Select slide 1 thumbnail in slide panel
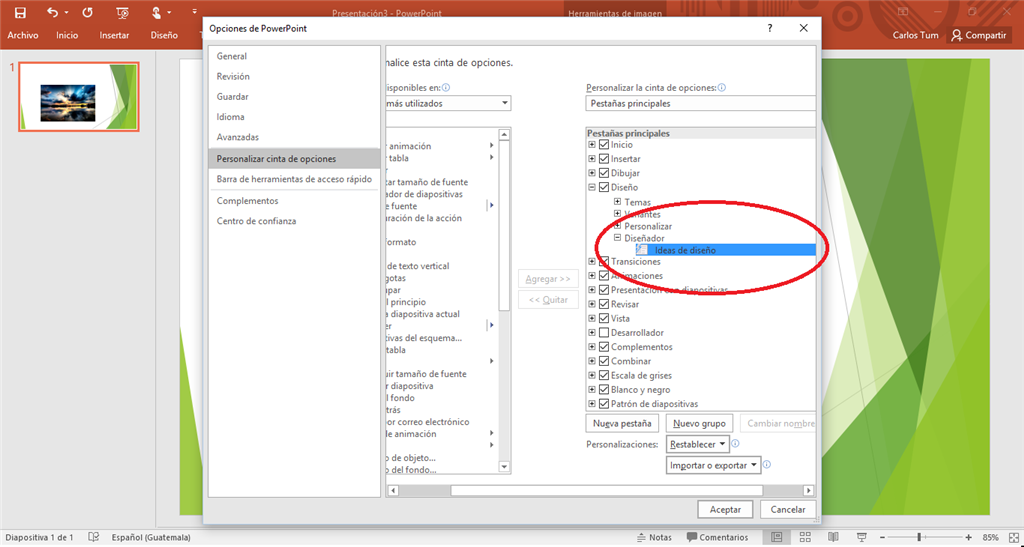 click(x=78, y=97)
